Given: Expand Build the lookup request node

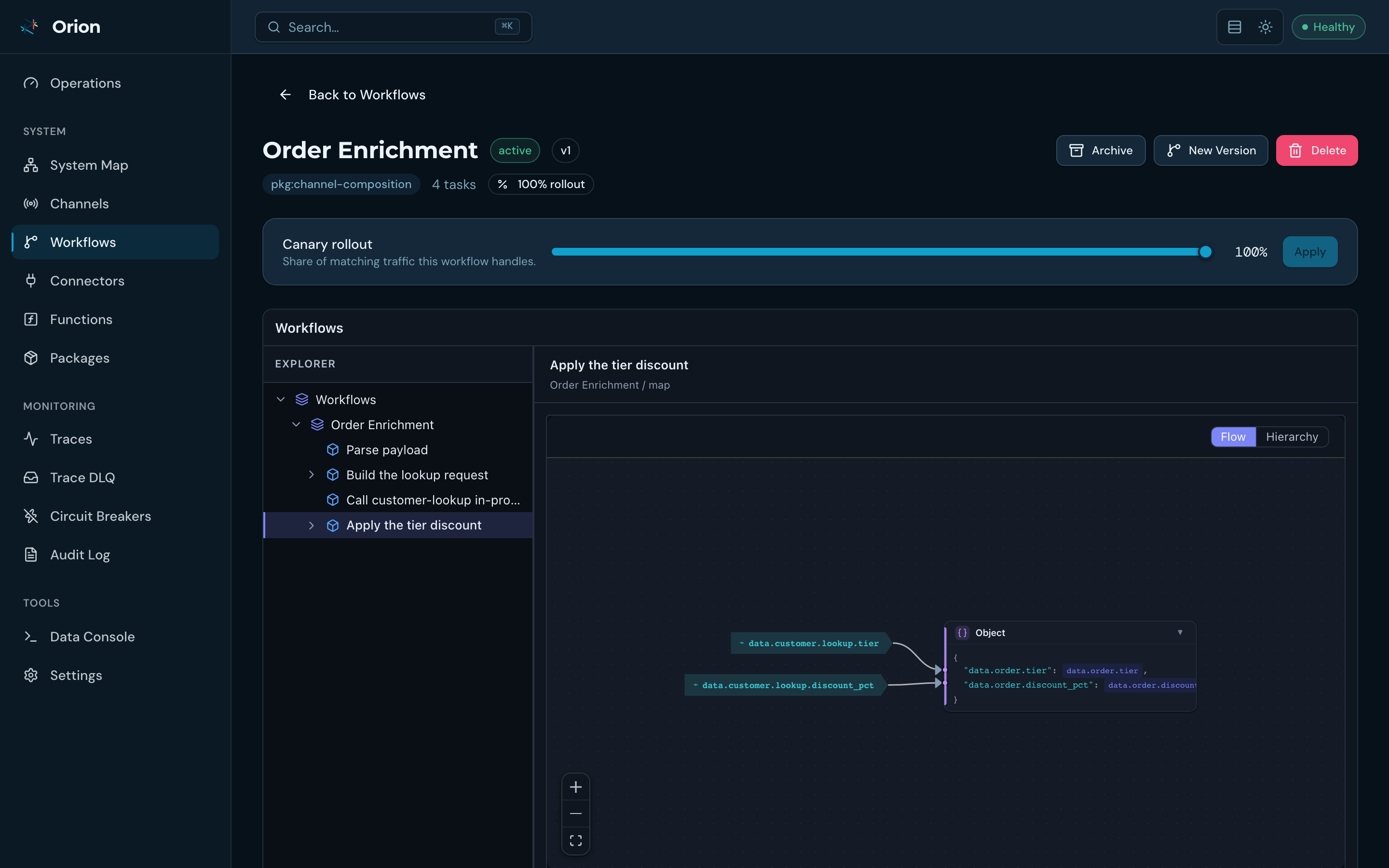Looking at the screenshot, I should tap(312, 475).
